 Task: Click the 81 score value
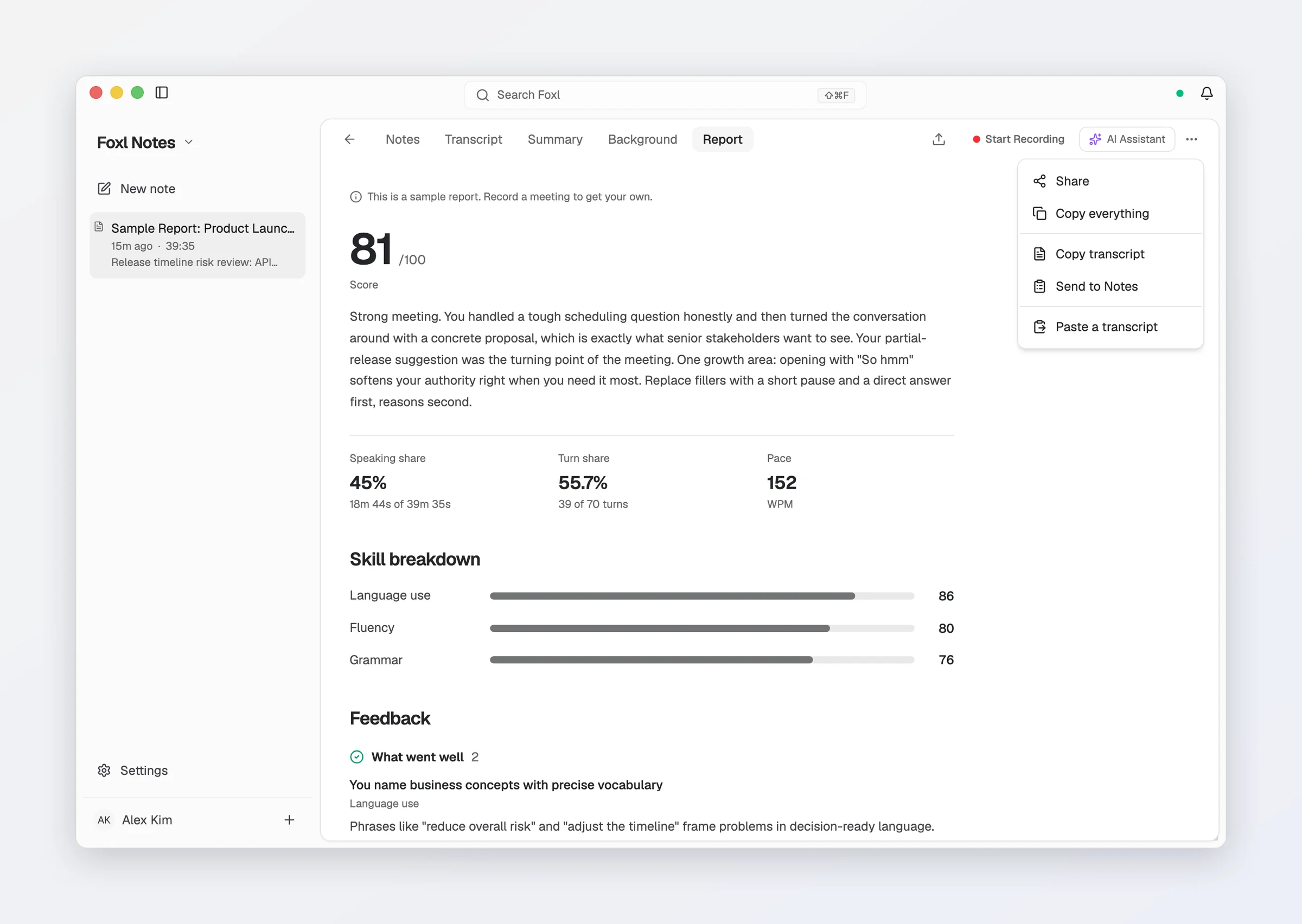371,249
